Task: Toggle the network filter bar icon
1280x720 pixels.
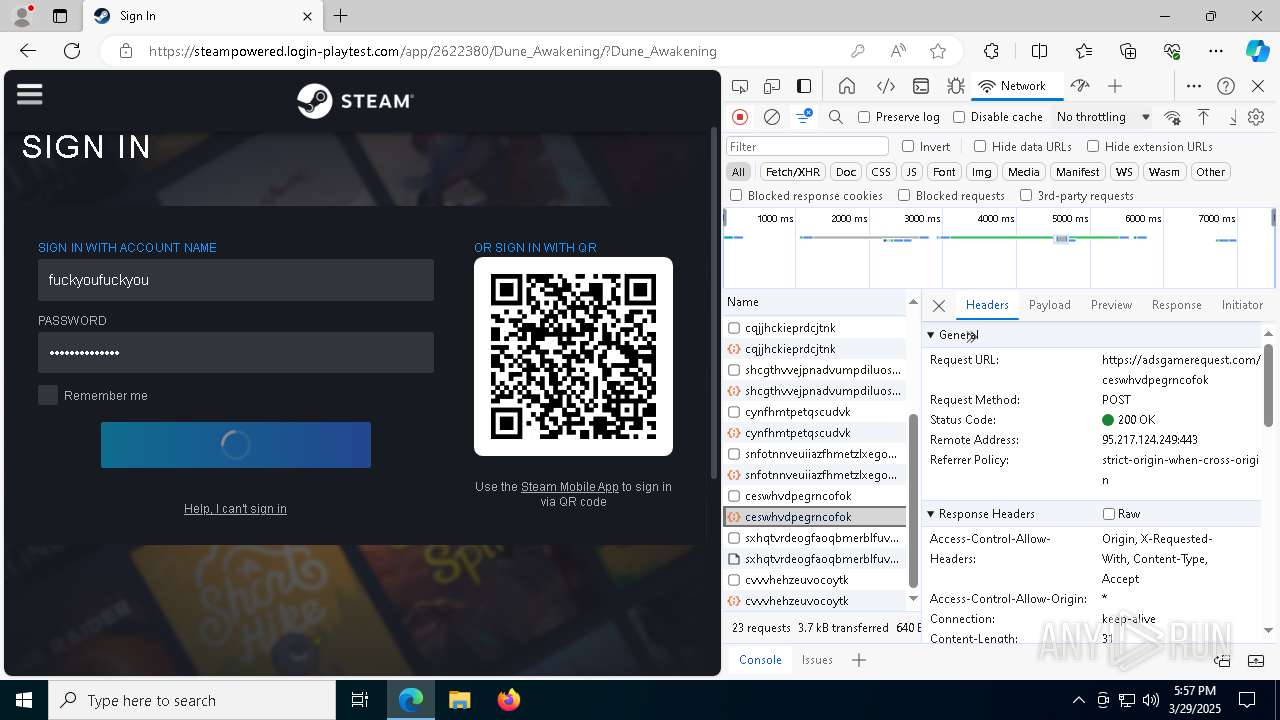Action: tap(803, 117)
